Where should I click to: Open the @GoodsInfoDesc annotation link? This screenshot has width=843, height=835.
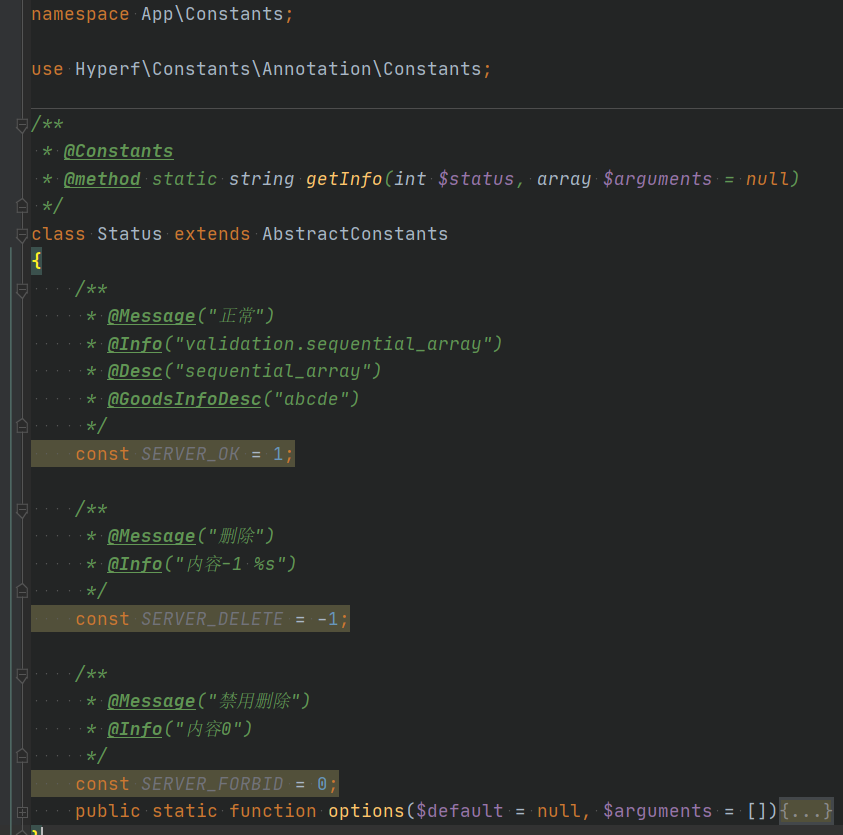184,399
